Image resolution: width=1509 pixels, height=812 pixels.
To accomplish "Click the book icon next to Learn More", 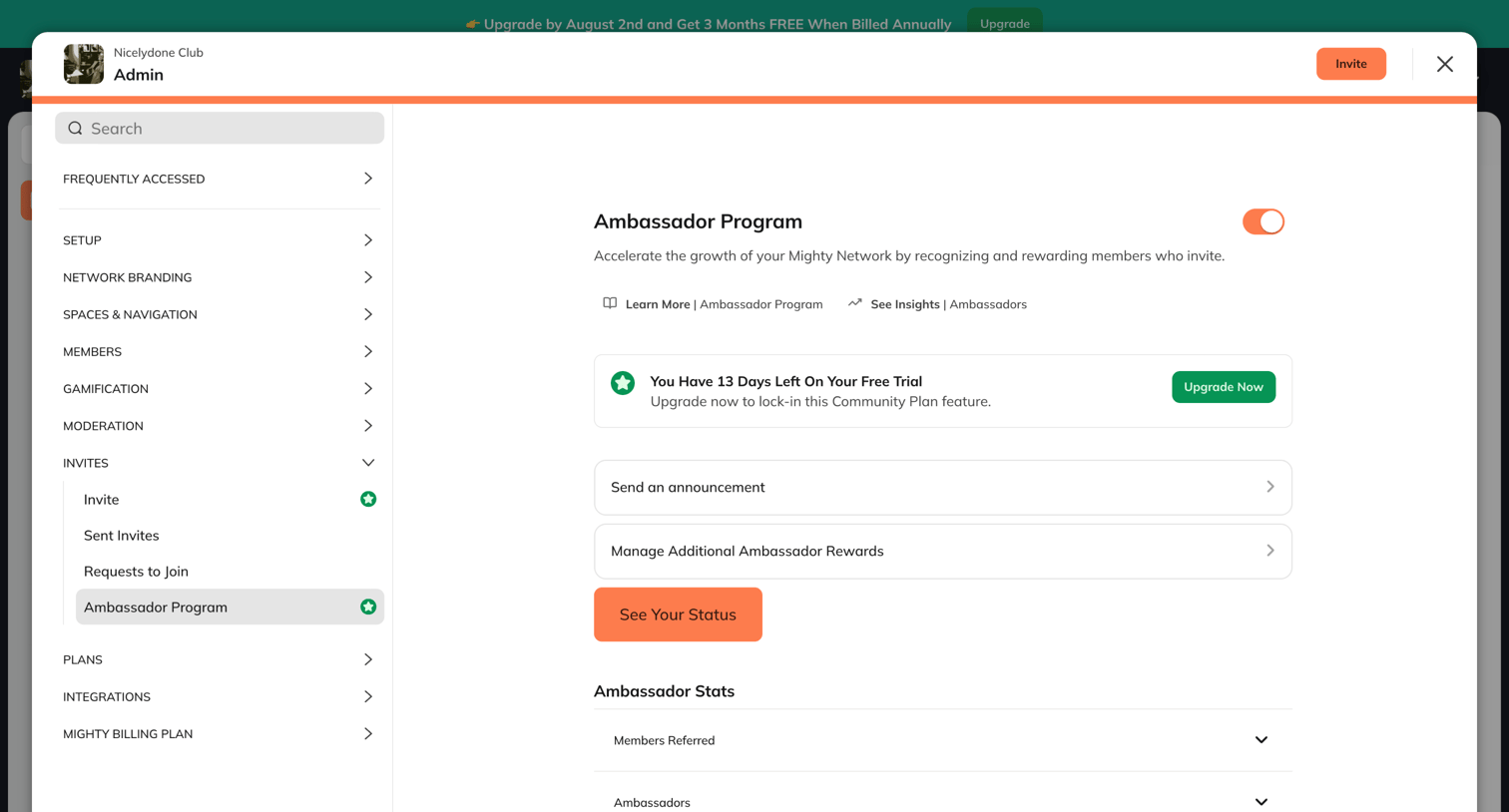I will 610,303.
